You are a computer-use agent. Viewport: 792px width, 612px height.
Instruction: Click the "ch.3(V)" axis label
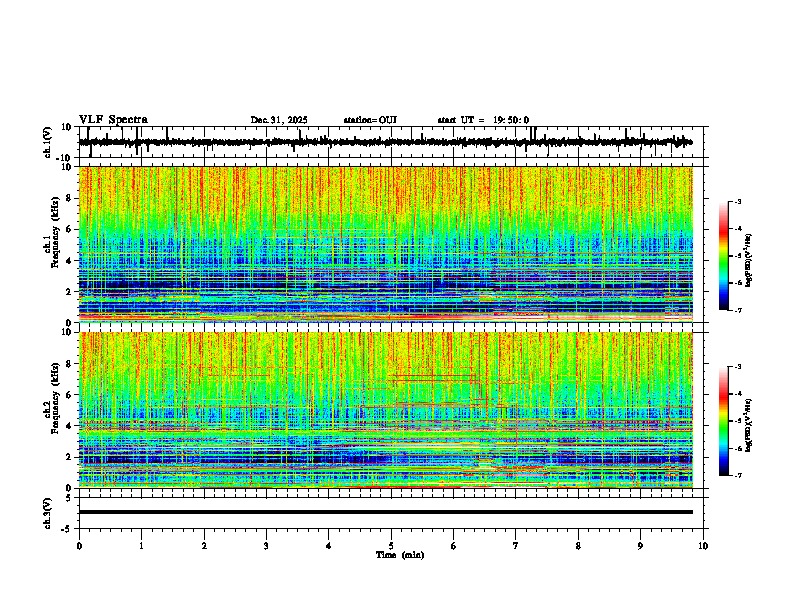click(48, 513)
